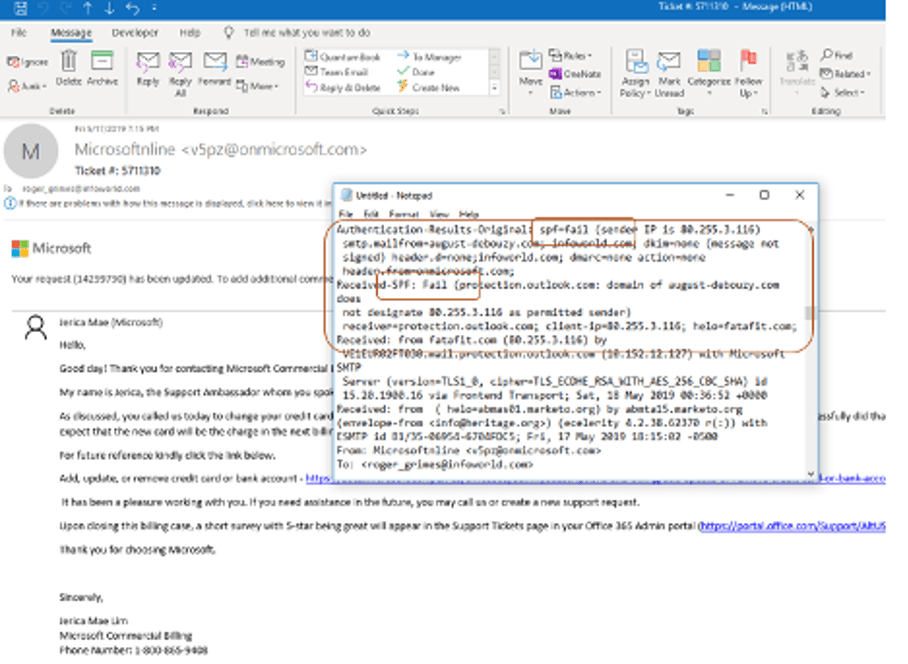Send message to OneNote
This screenshot has height=664, width=908.
[x=574, y=74]
